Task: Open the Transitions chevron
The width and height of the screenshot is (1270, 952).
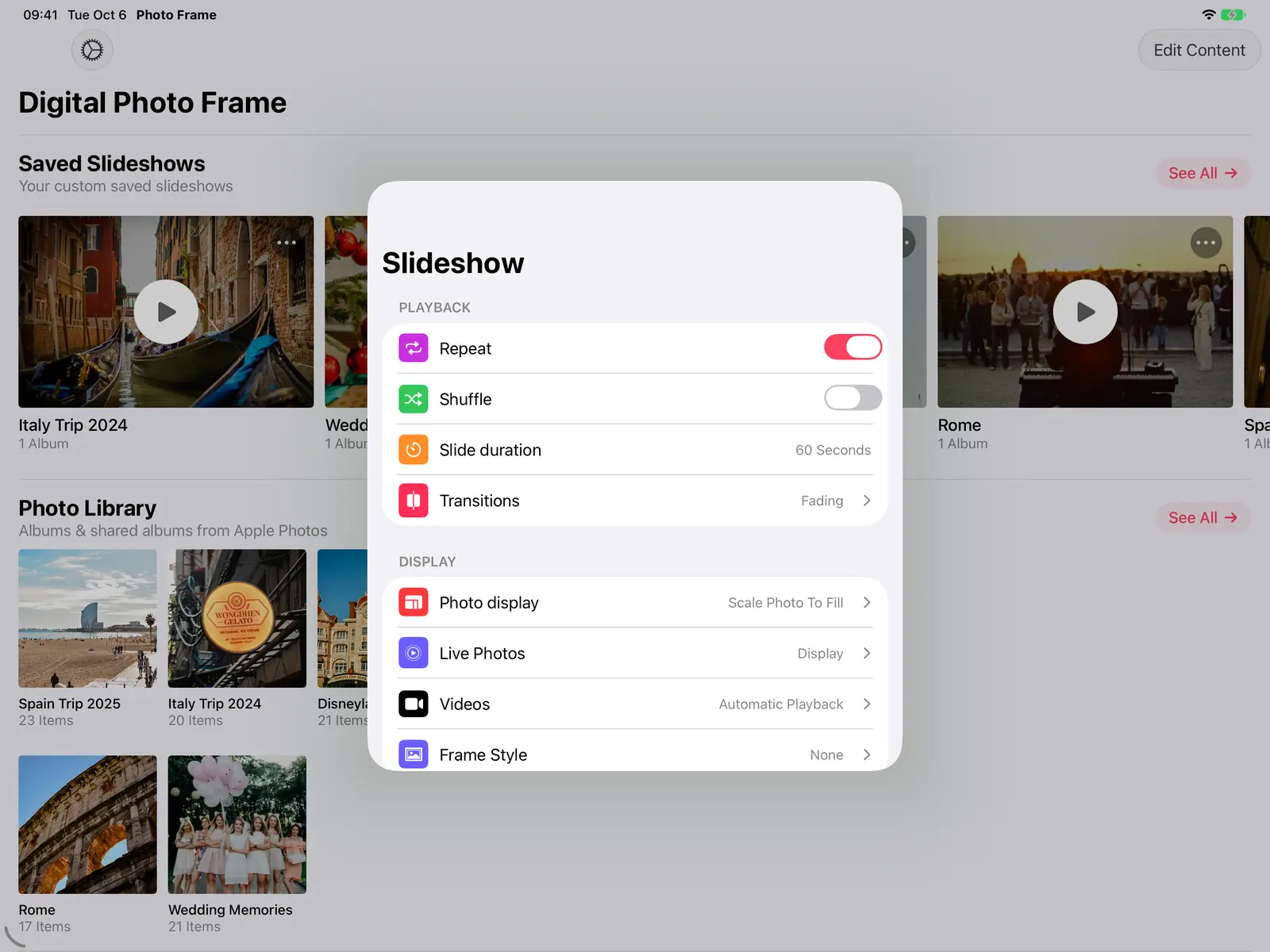Action: (x=867, y=501)
